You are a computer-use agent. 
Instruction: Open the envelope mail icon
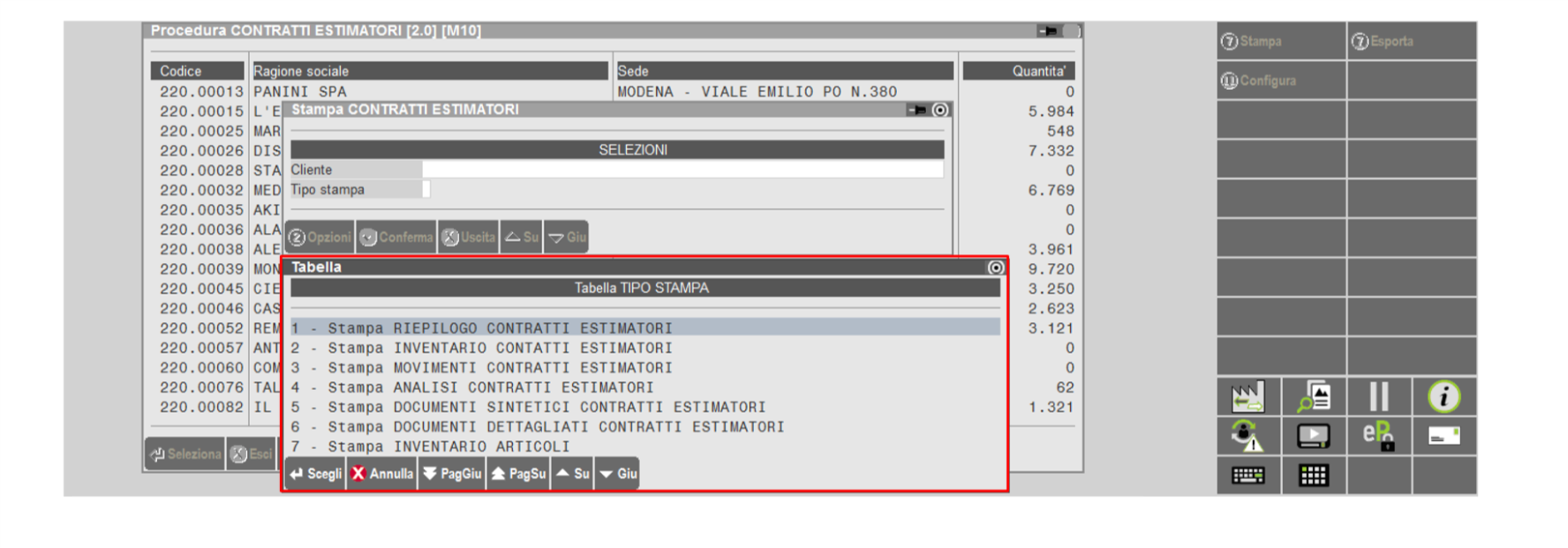pos(1444,436)
